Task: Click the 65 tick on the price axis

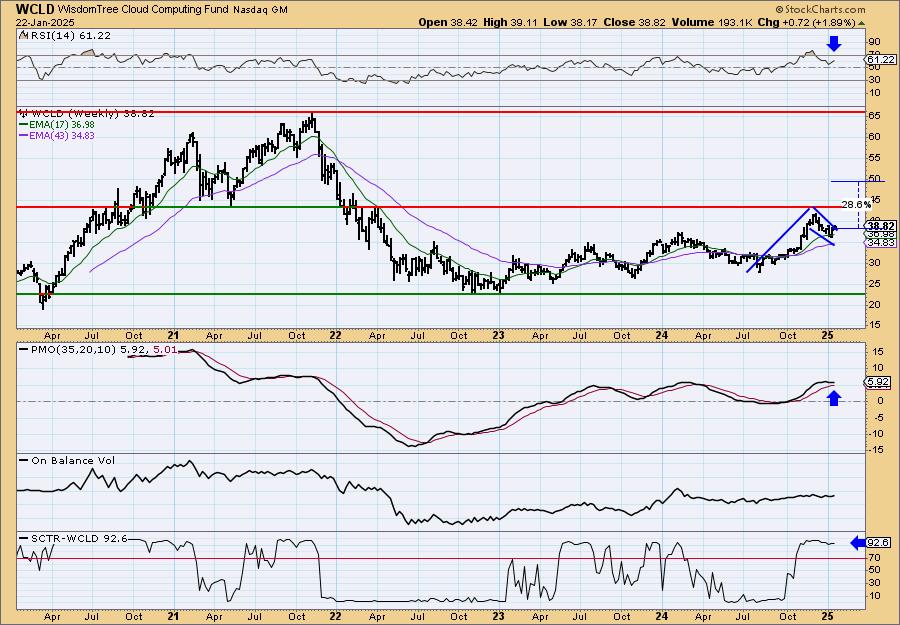Action: pyautogui.click(x=875, y=116)
